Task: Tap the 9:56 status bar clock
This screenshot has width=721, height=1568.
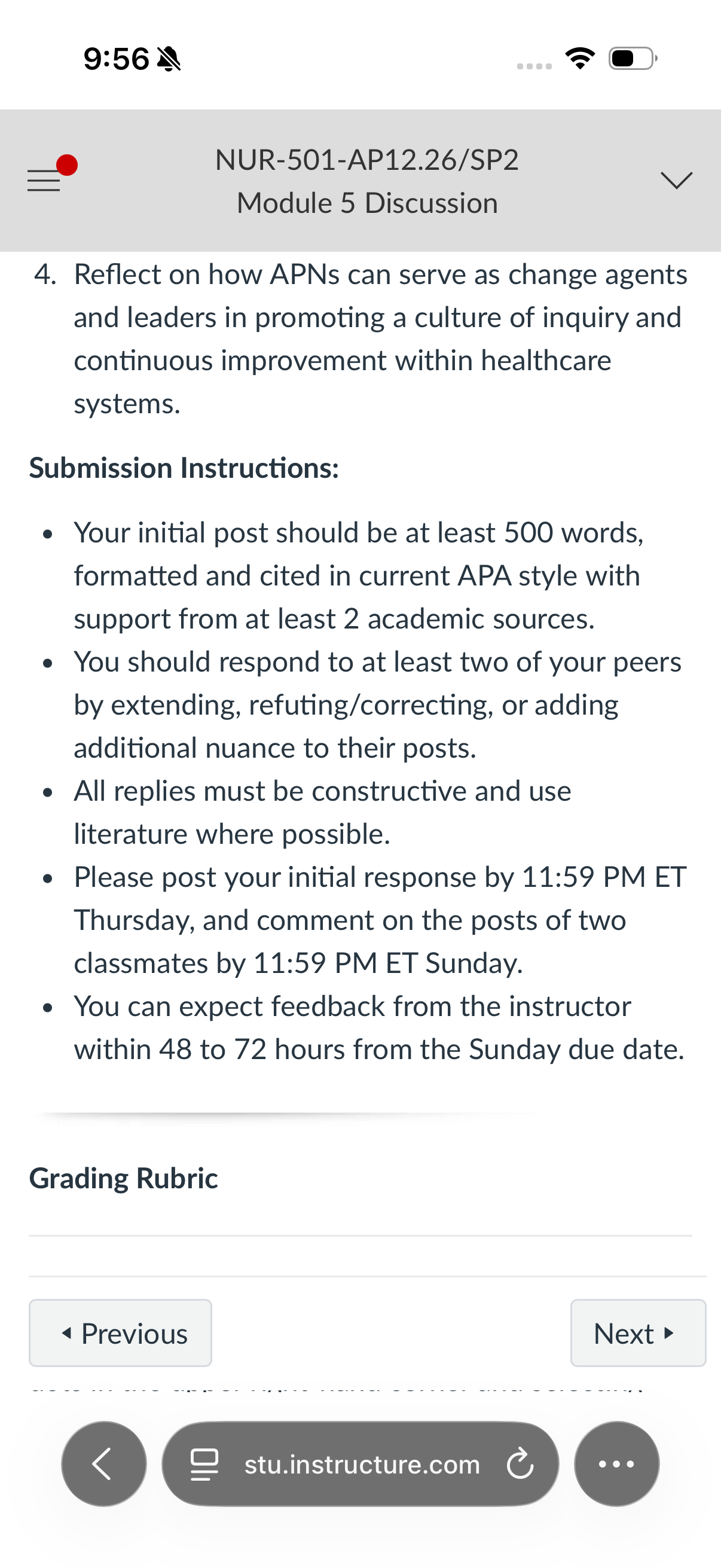Action: [116, 59]
